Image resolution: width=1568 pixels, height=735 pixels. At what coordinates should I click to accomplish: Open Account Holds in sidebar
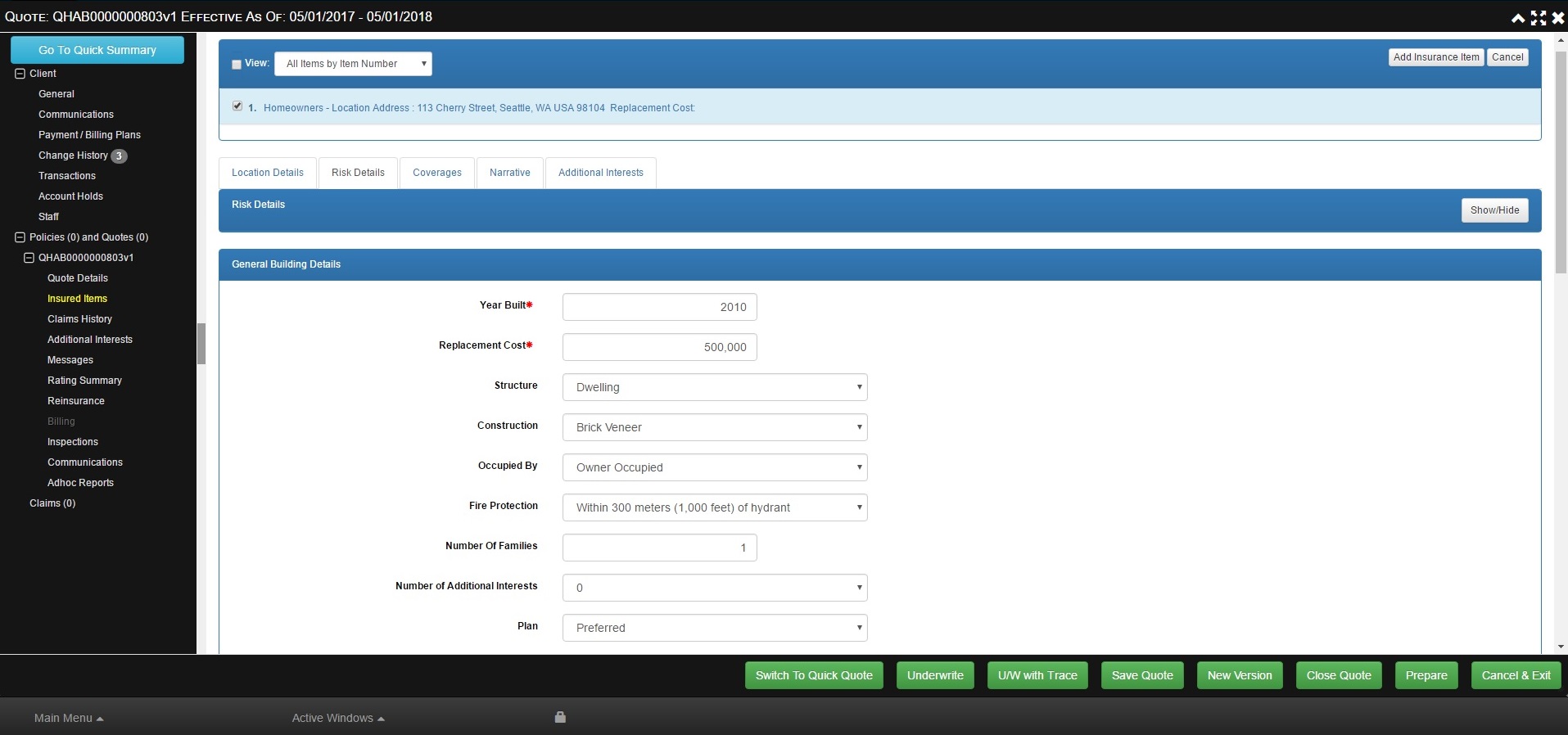click(x=70, y=196)
